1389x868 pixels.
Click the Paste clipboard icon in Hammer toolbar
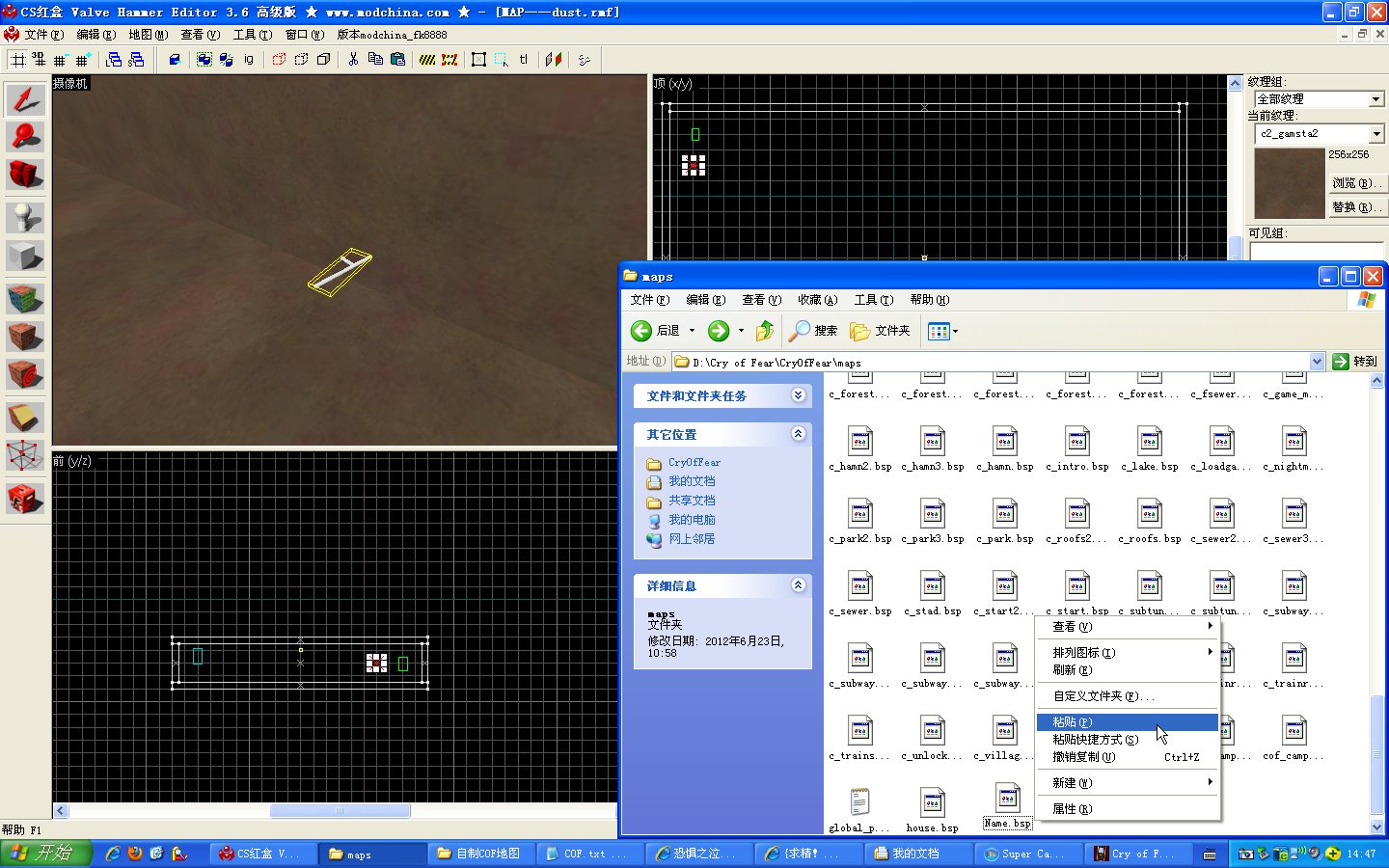397,60
